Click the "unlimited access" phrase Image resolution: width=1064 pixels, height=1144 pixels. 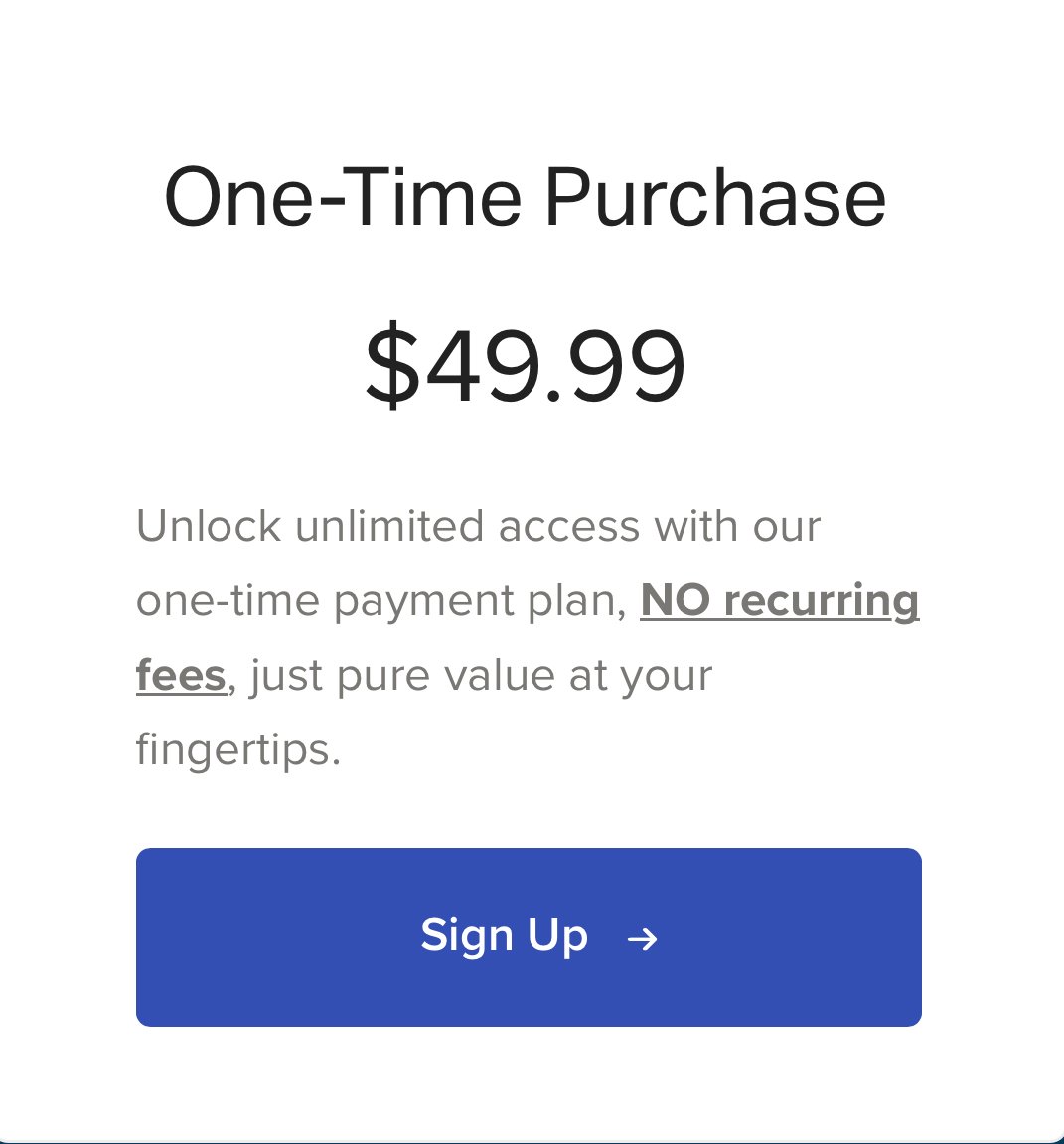pos(468,526)
